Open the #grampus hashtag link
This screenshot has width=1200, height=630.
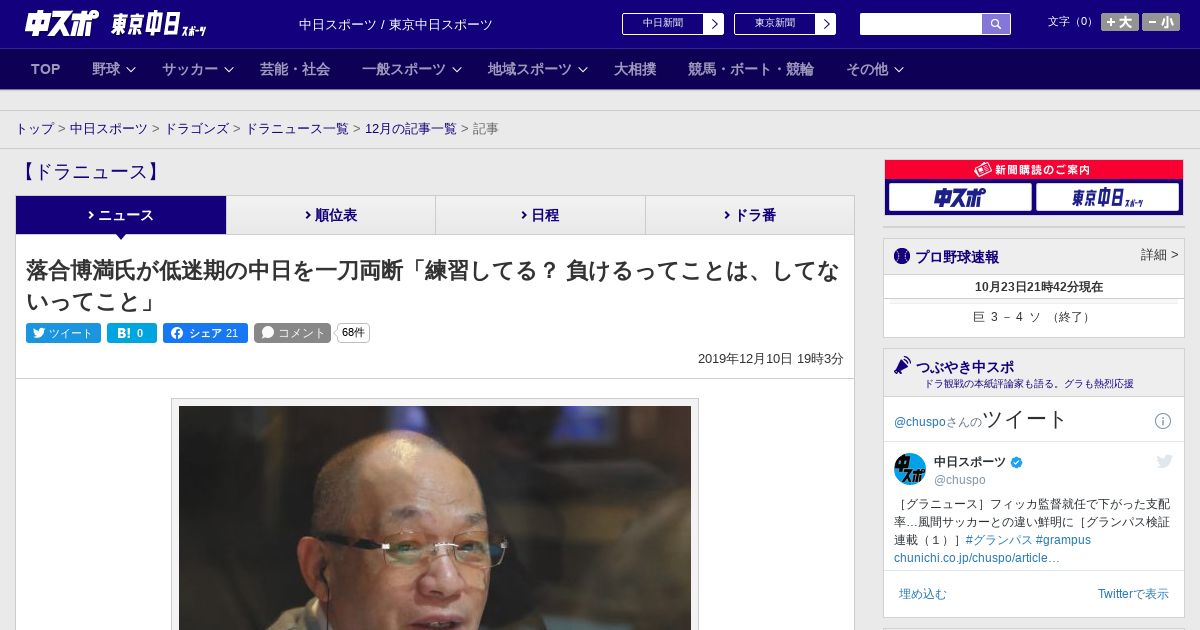pyautogui.click(x=1063, y=540)
